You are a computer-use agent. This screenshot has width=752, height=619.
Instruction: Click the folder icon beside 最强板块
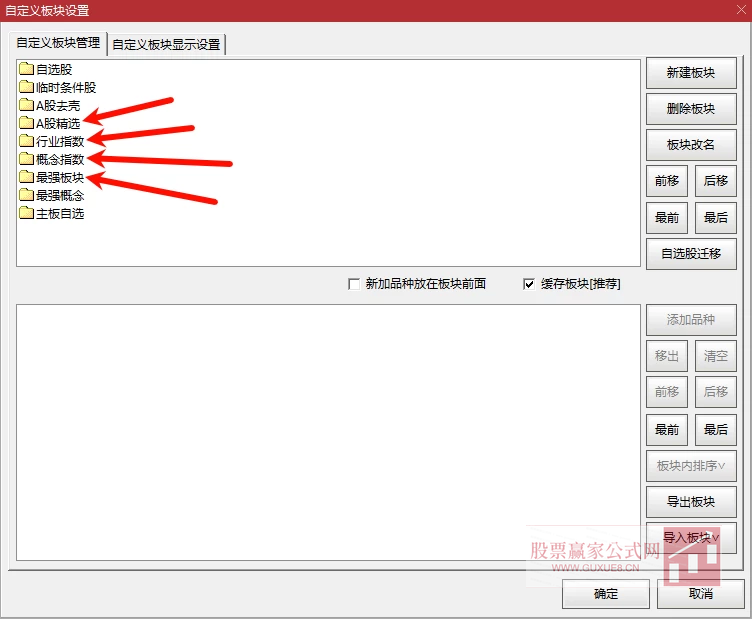coord(26,177)
